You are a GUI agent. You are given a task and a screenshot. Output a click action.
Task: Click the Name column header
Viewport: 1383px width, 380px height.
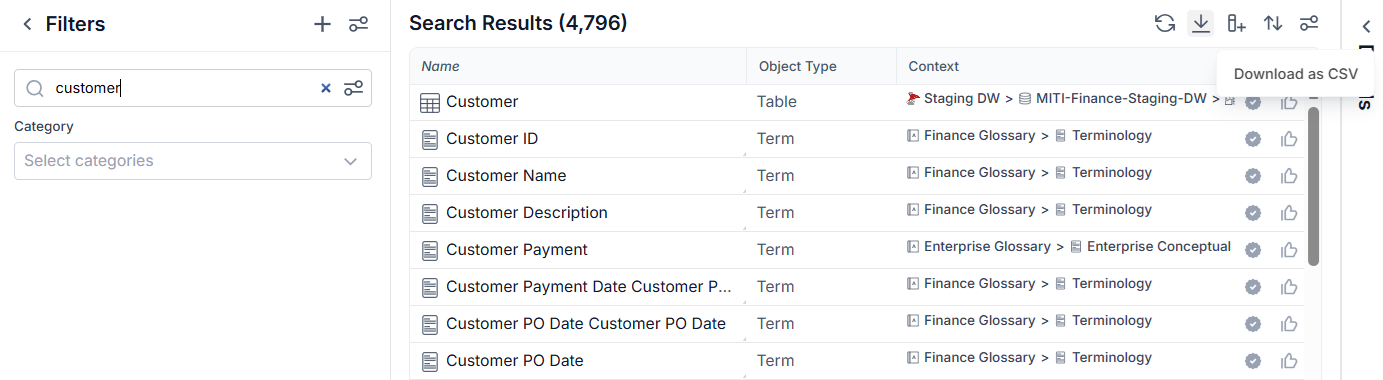(x=441, y=66)
